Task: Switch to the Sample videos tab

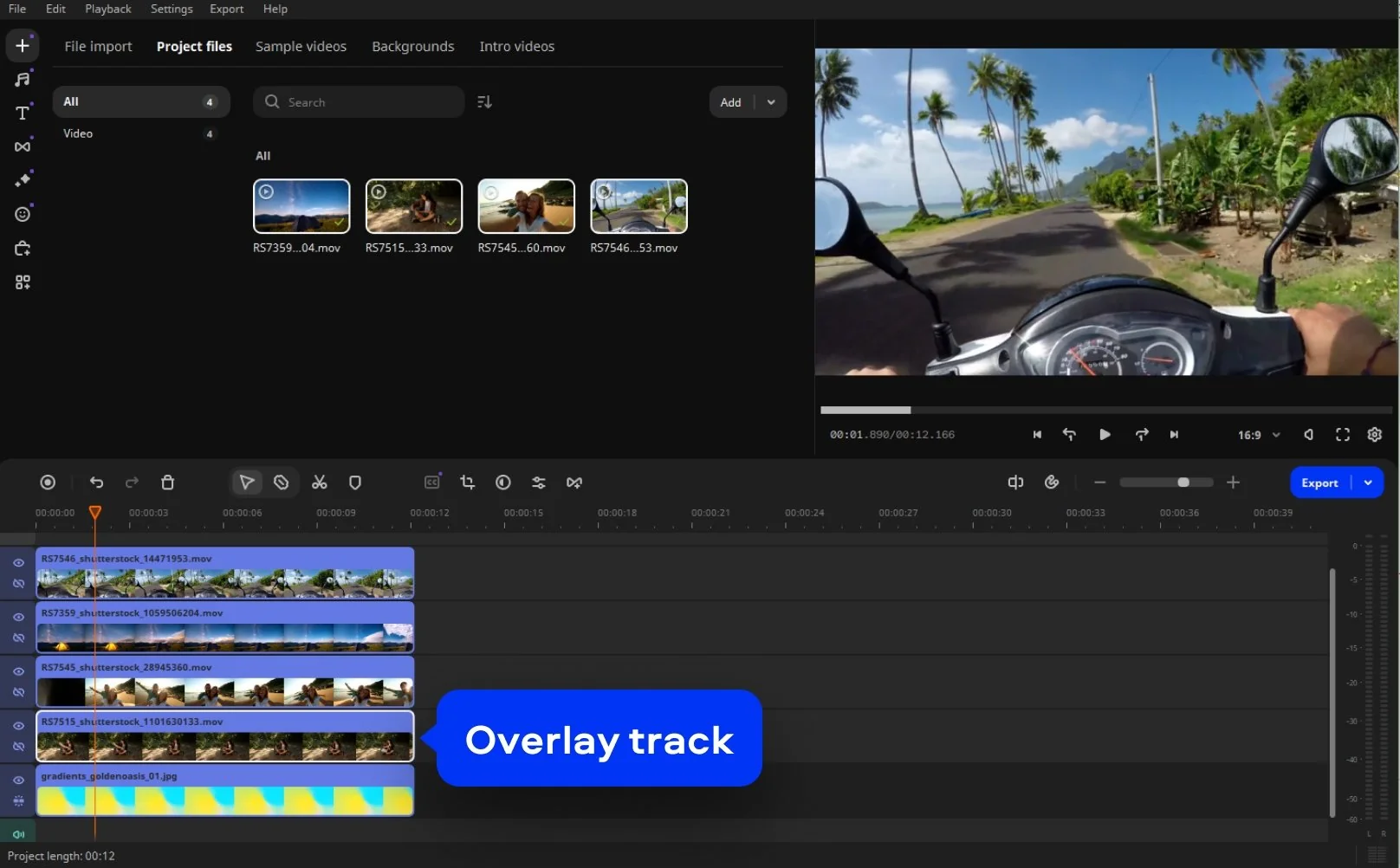Action: (301, 47)
